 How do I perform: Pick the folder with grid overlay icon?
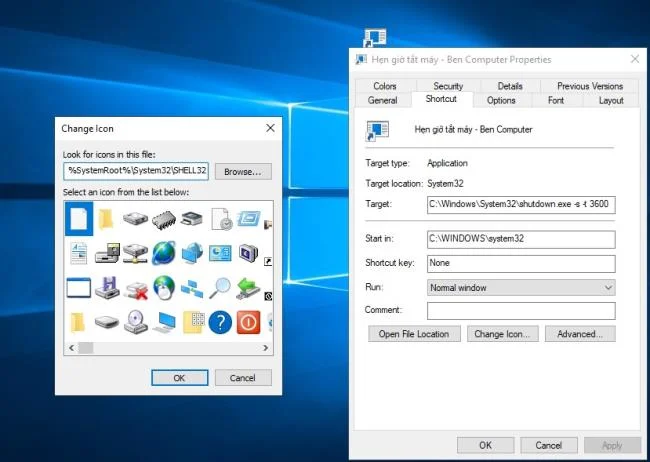[x=193, y=322]
